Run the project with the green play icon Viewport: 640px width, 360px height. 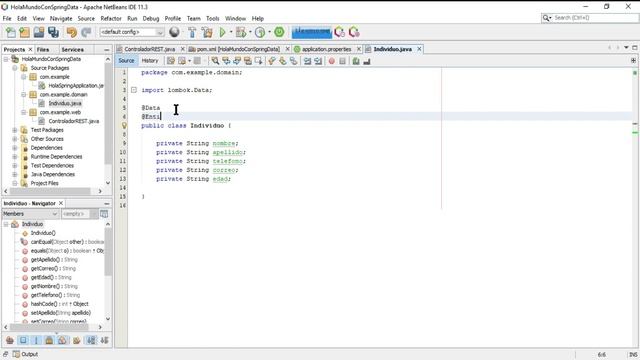[x=222, y=32]
